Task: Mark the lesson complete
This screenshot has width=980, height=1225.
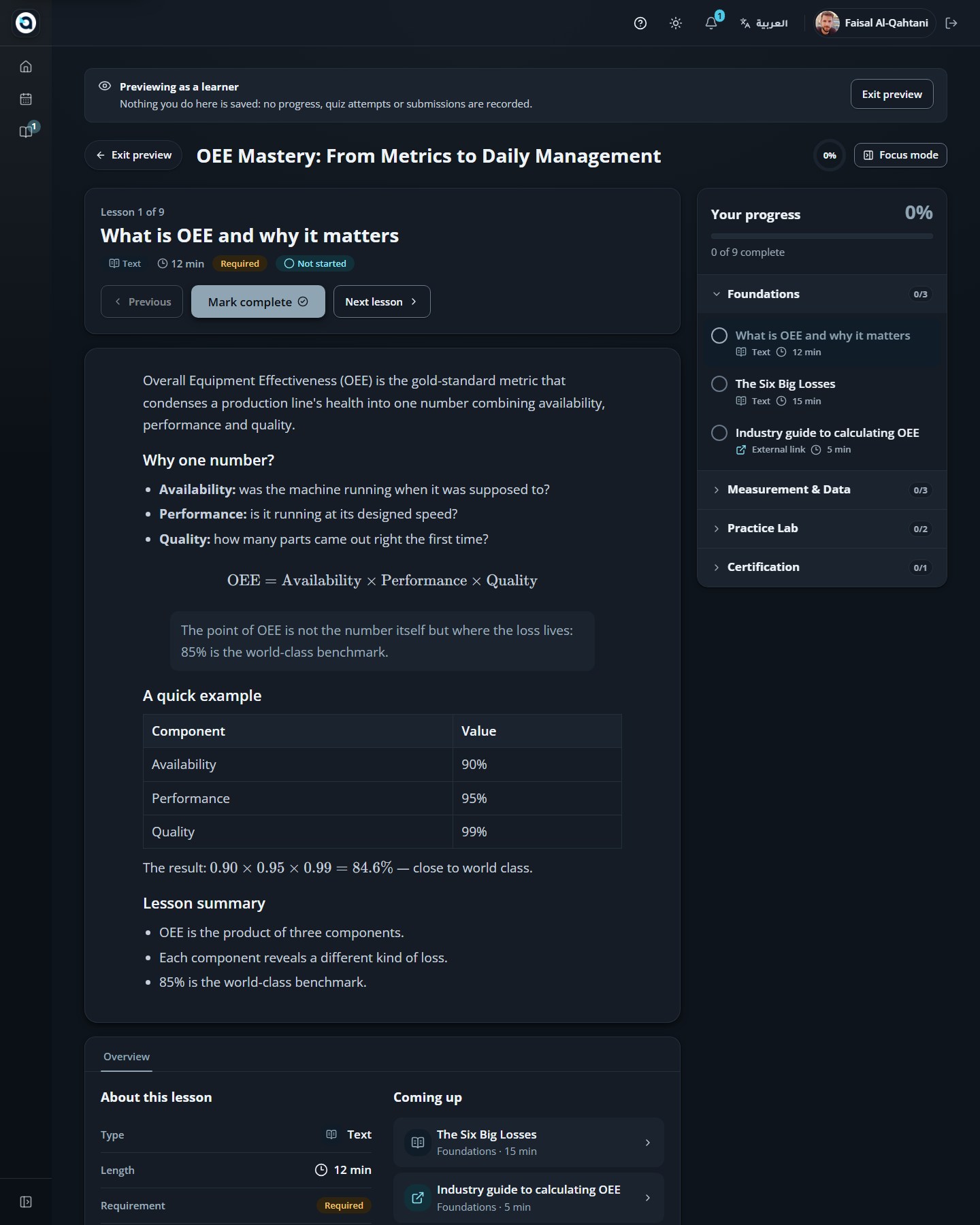Action: click(x=258, y=301)
